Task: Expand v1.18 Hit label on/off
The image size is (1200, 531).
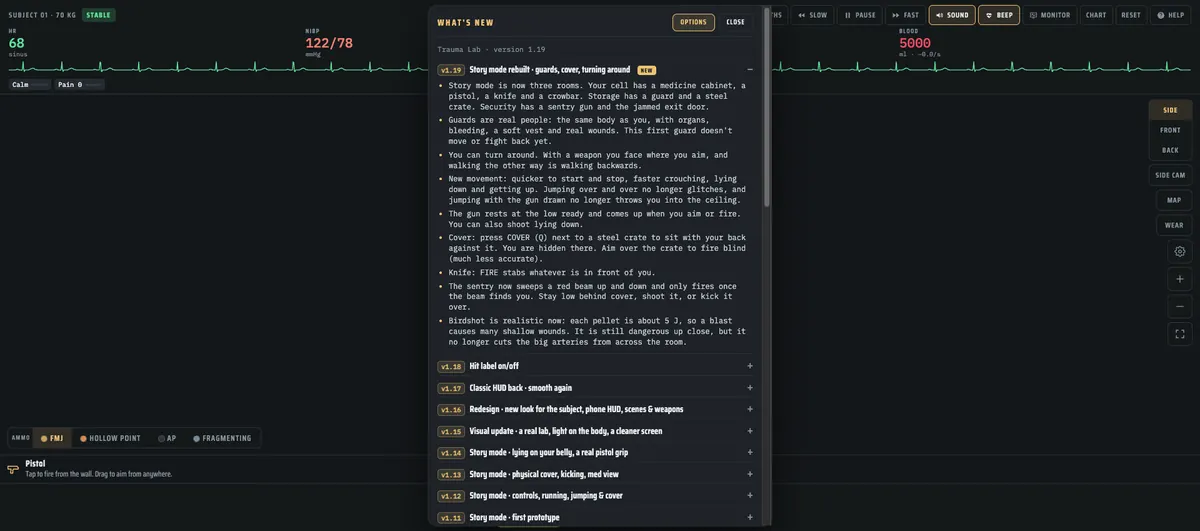Action: pos(596,366)
